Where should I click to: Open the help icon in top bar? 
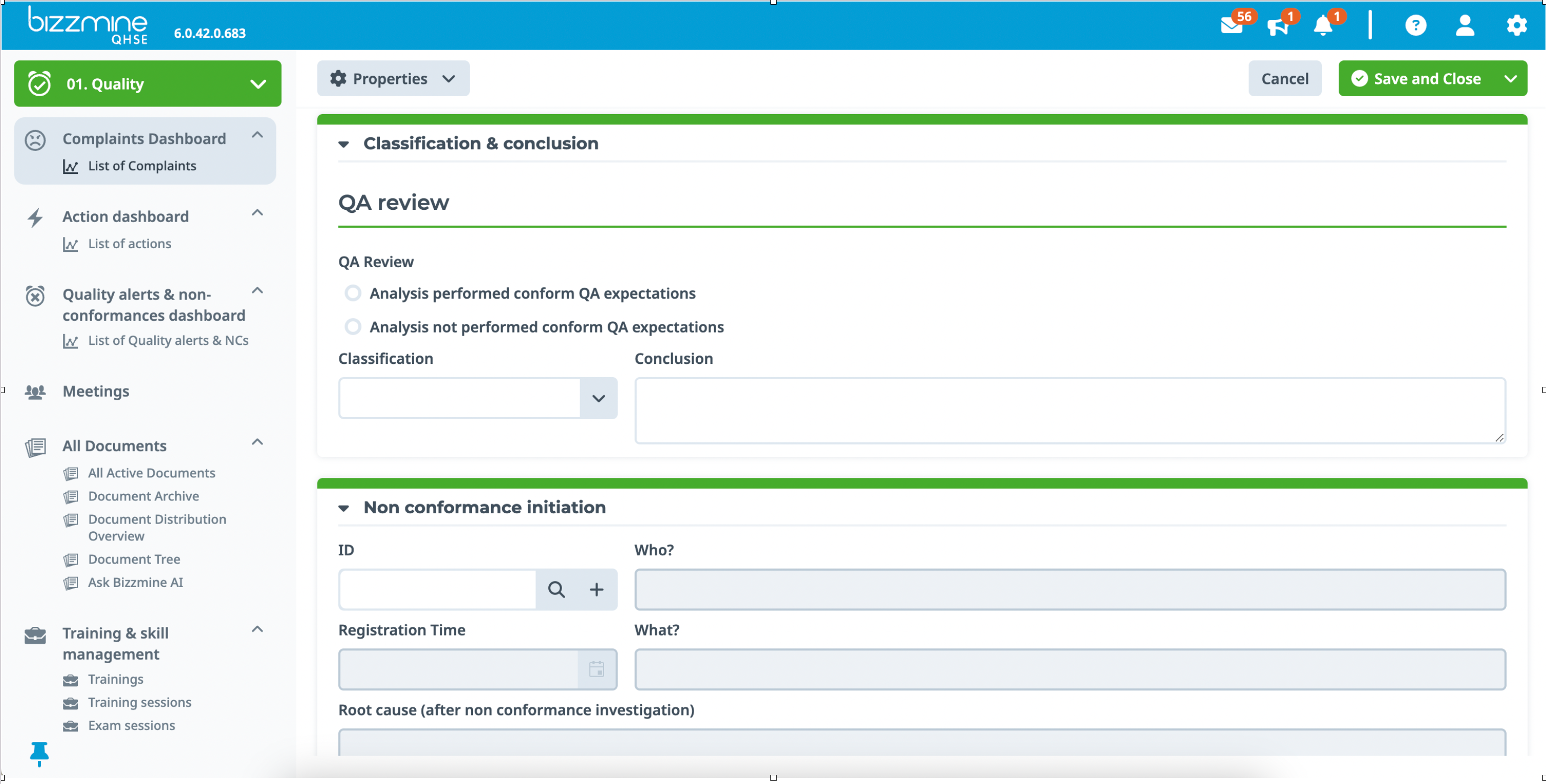coord(1416,25)
